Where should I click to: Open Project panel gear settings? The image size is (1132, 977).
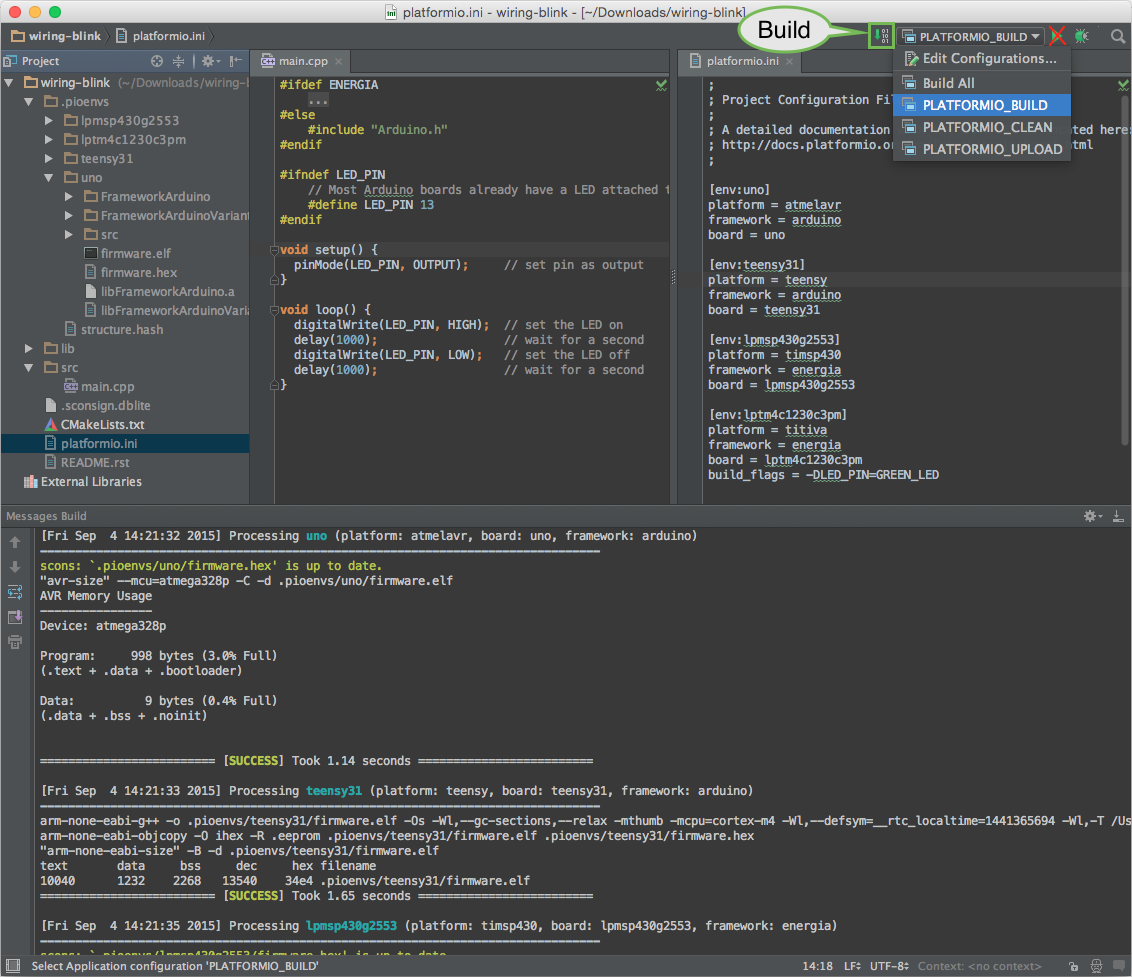tap(210, 61)
